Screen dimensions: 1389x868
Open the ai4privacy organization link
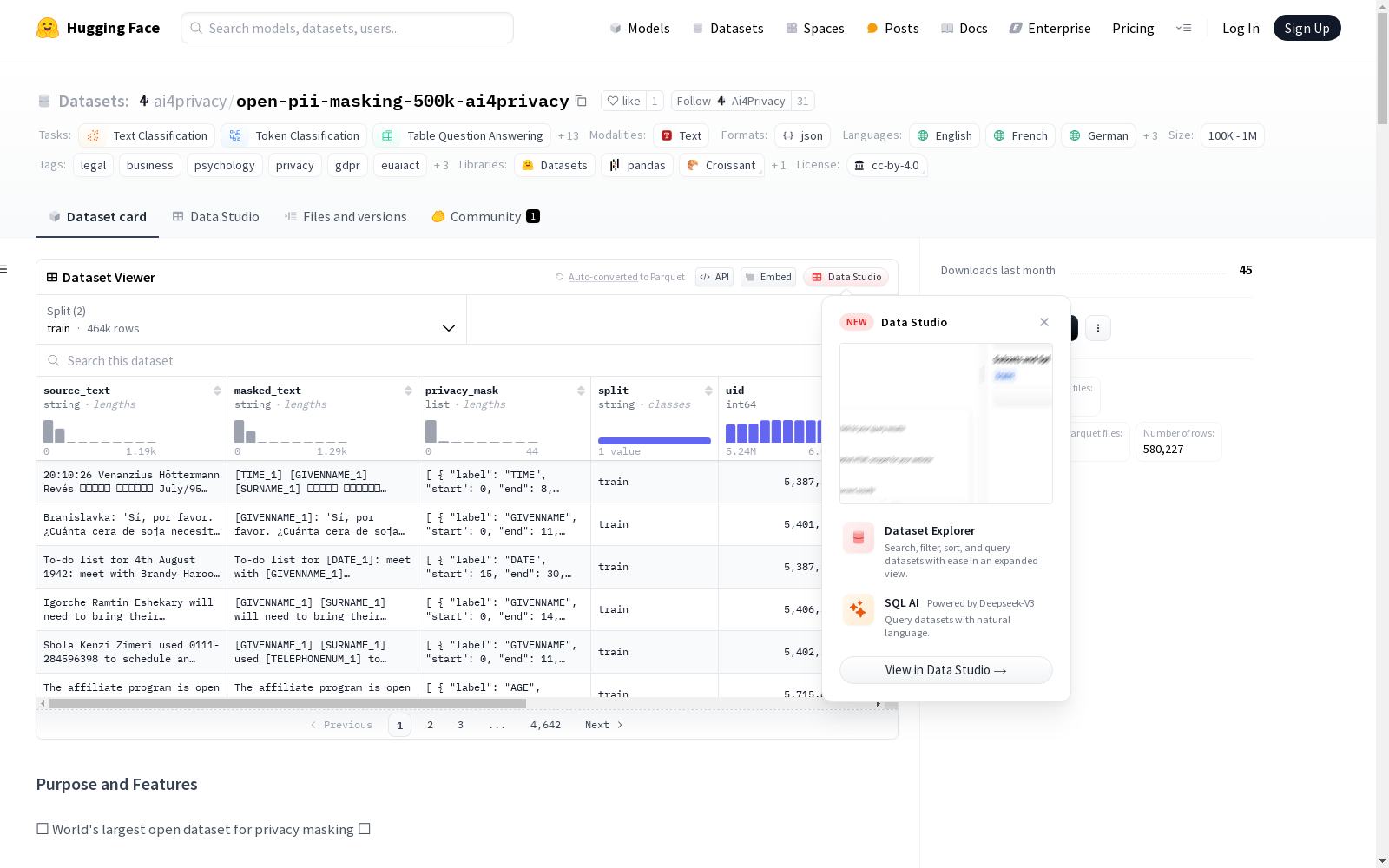click(x=190, y=102)
